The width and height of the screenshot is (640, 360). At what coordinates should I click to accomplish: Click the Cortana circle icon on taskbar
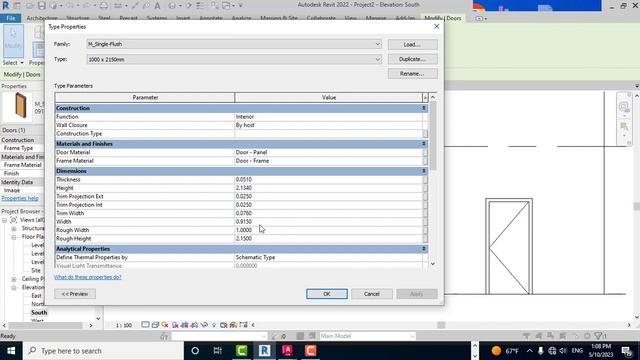coord(195,351)
